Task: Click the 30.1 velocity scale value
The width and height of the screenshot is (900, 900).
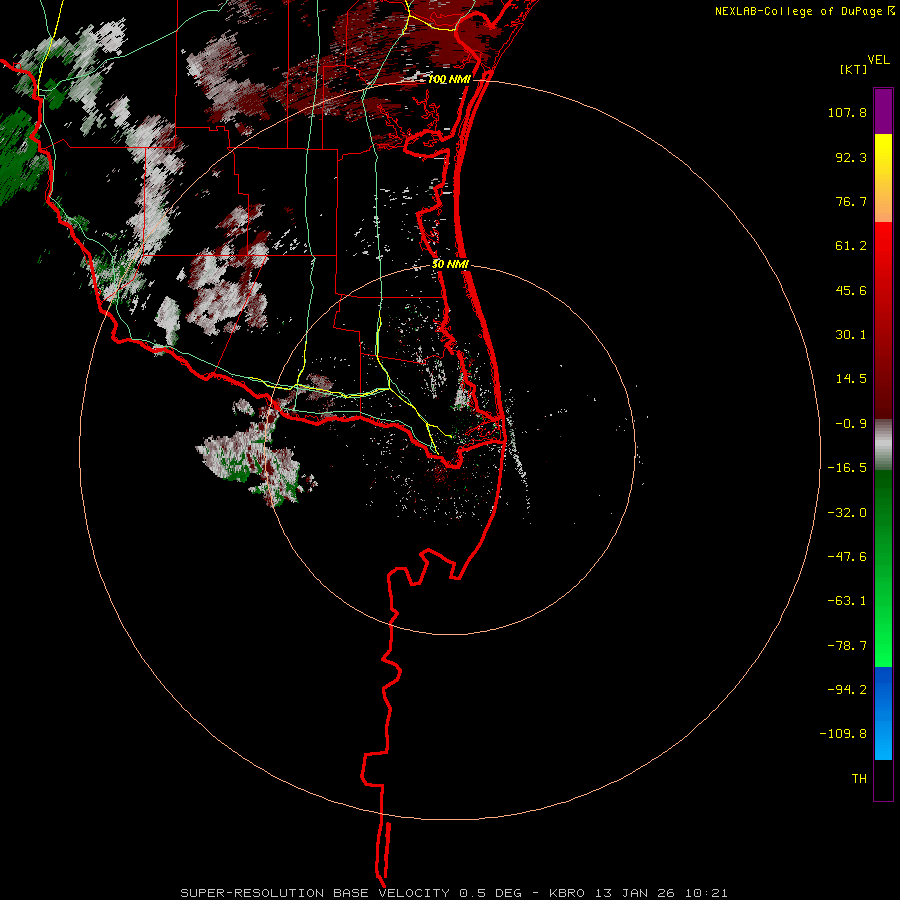Action: pos(851,335)
